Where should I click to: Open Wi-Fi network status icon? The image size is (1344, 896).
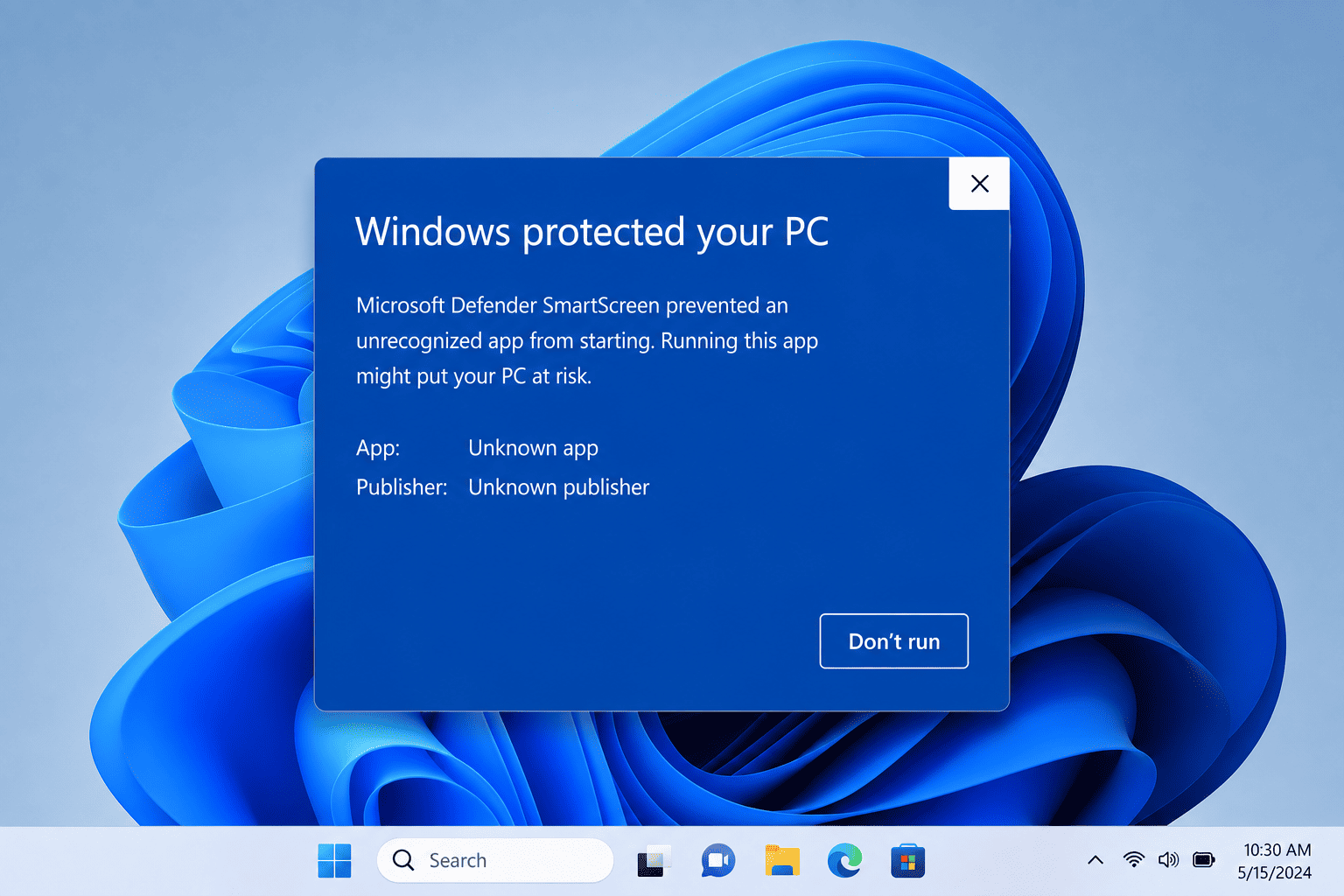(1134, 859)
